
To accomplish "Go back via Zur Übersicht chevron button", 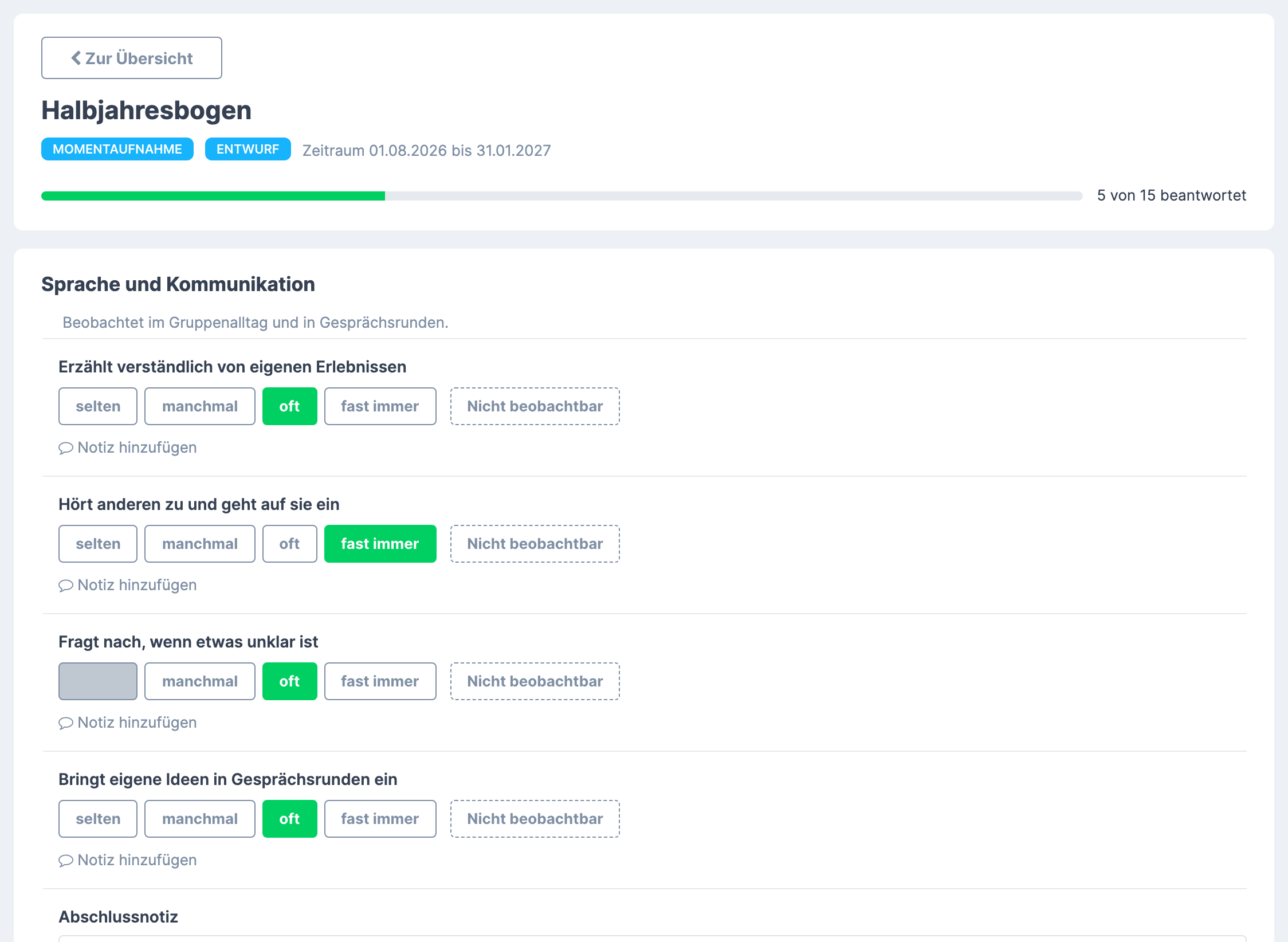I will [x=132, y=58].
